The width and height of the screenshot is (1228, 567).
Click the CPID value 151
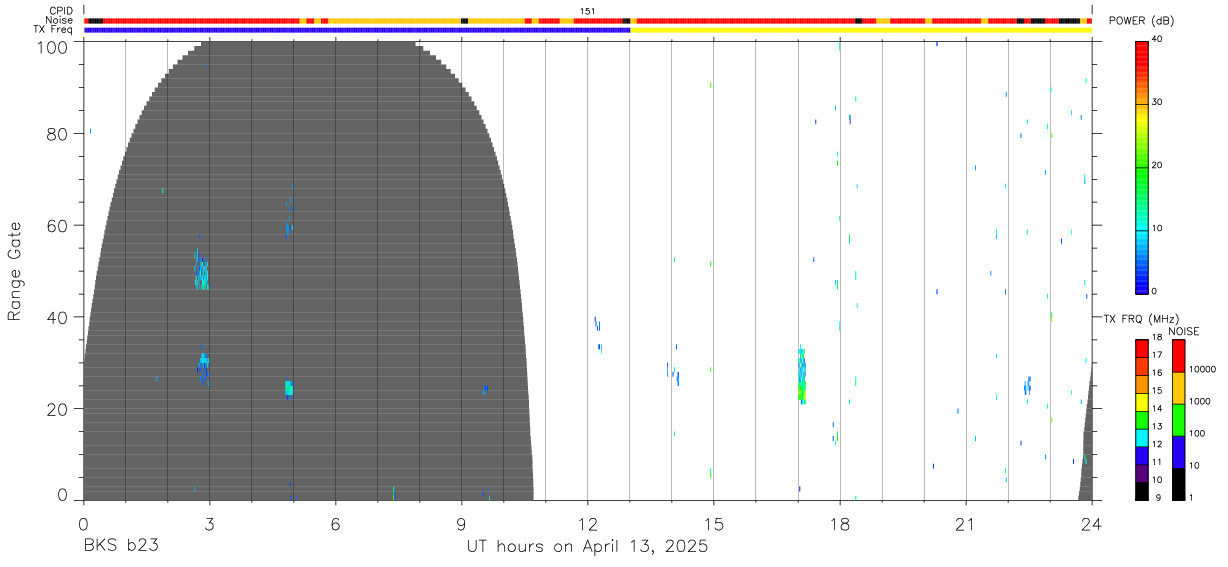coord(587,11)
